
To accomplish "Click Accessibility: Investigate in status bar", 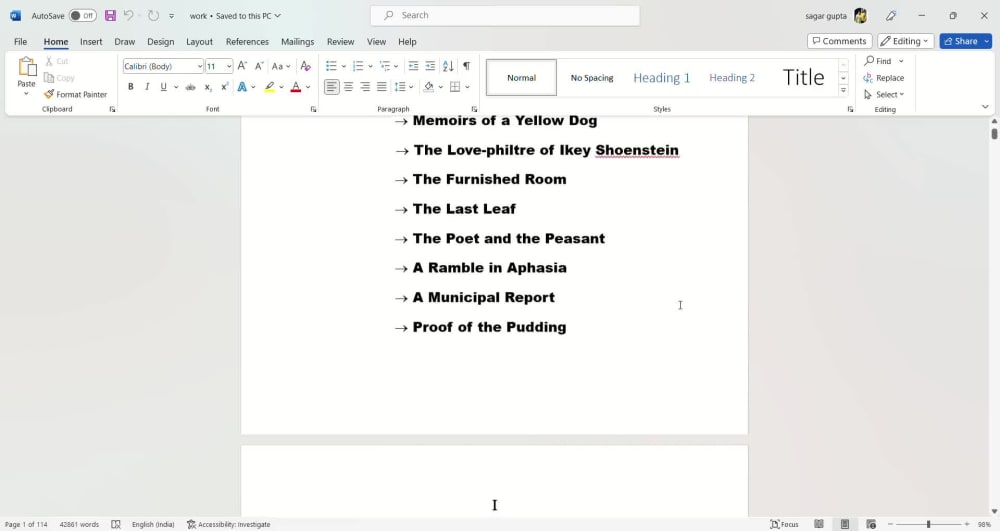I will point(228,524).
